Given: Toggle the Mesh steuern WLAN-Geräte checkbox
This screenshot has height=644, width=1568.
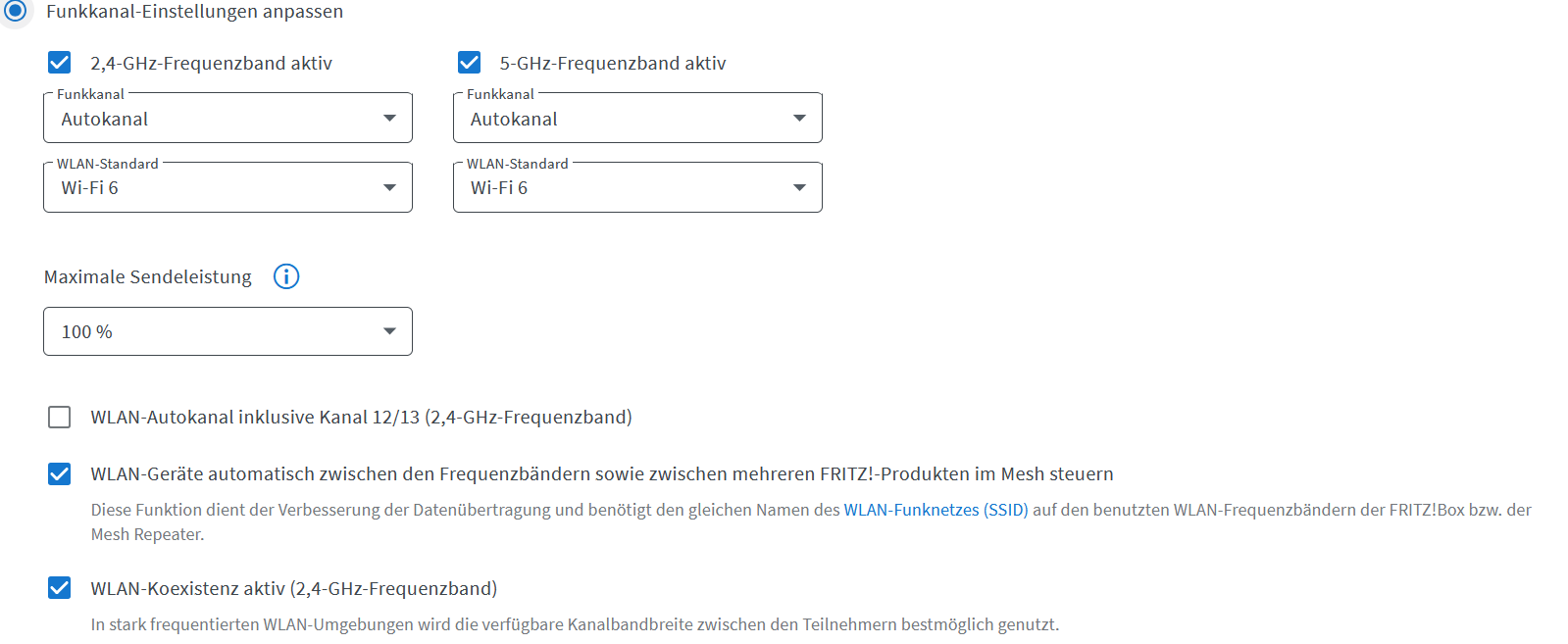Looking at the screenshot, I should tap(60, 474).
